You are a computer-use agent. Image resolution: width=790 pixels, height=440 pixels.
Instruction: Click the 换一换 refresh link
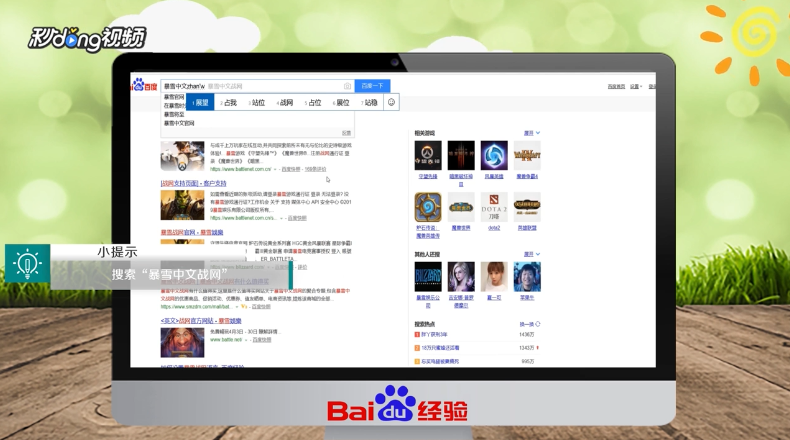(526, 324)
